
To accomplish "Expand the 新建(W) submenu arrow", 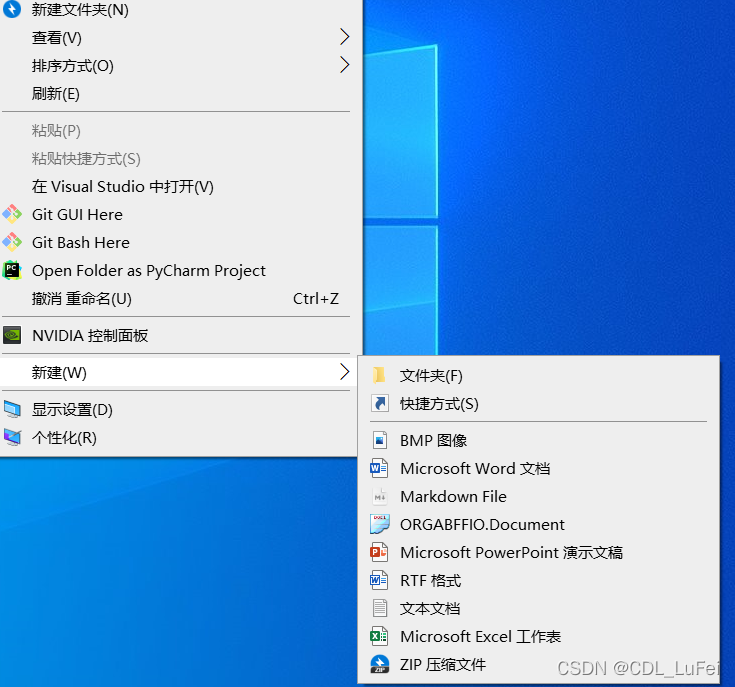I will point(345,372).
